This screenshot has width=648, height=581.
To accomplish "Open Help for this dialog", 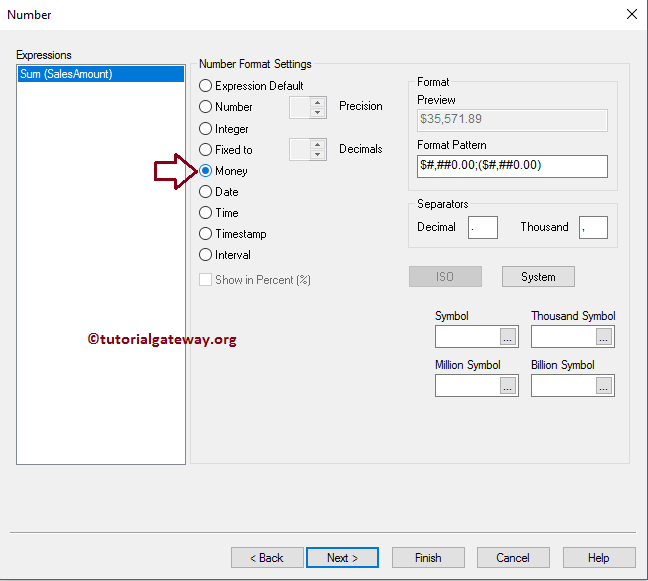I will tap(599, 558).
